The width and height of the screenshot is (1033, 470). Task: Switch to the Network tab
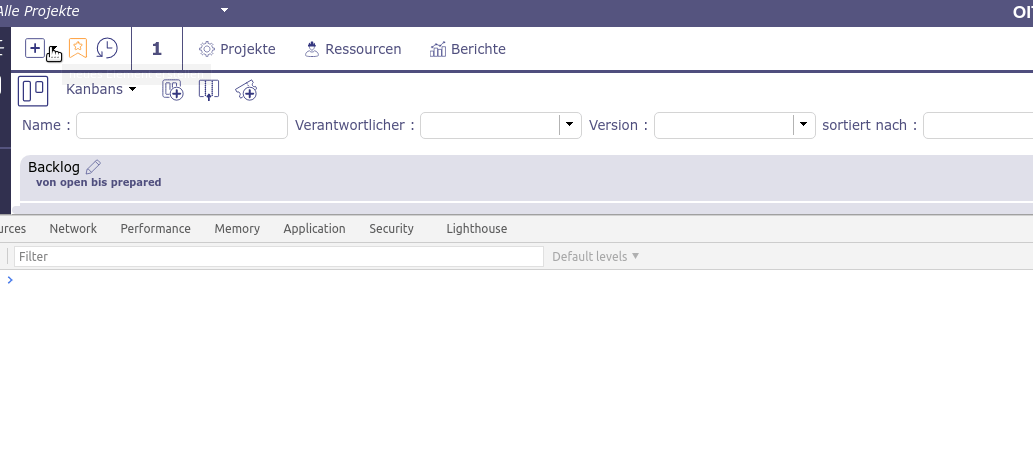coord(73,229)
